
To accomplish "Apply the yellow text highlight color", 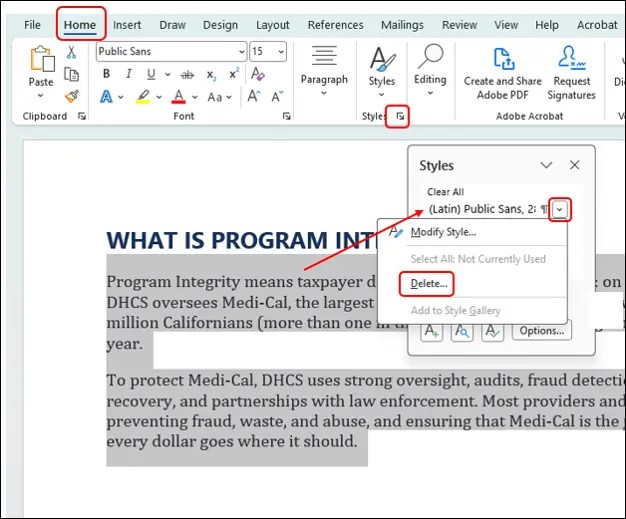I will pos(143,97).
